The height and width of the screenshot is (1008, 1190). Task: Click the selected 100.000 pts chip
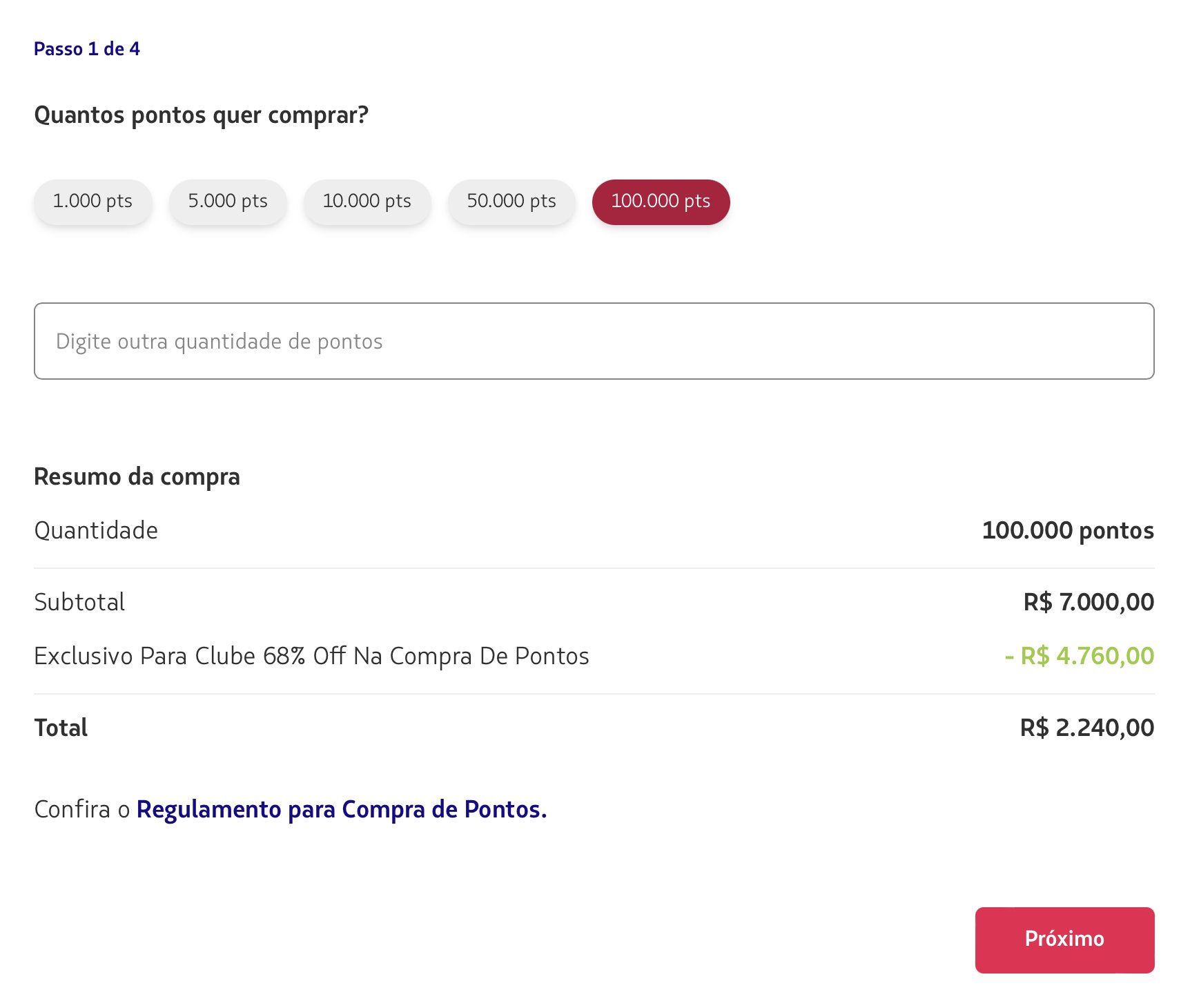pos(661,202)
